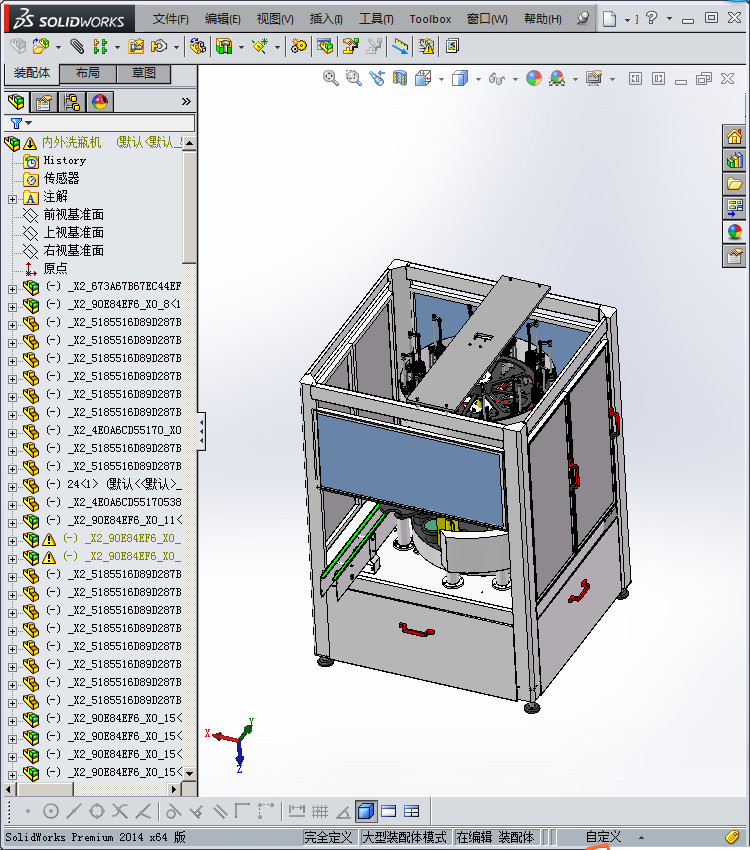Open ConfigurationManager tab icon
Screen dimensions: 750x850
(x=72, y=101)
